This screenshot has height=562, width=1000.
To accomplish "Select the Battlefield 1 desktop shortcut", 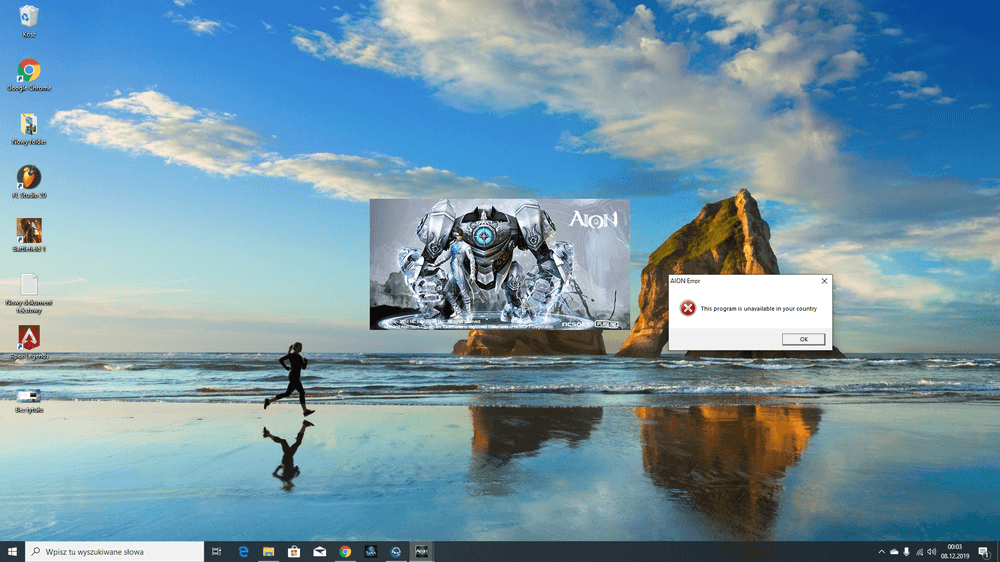I will [29, 231].
